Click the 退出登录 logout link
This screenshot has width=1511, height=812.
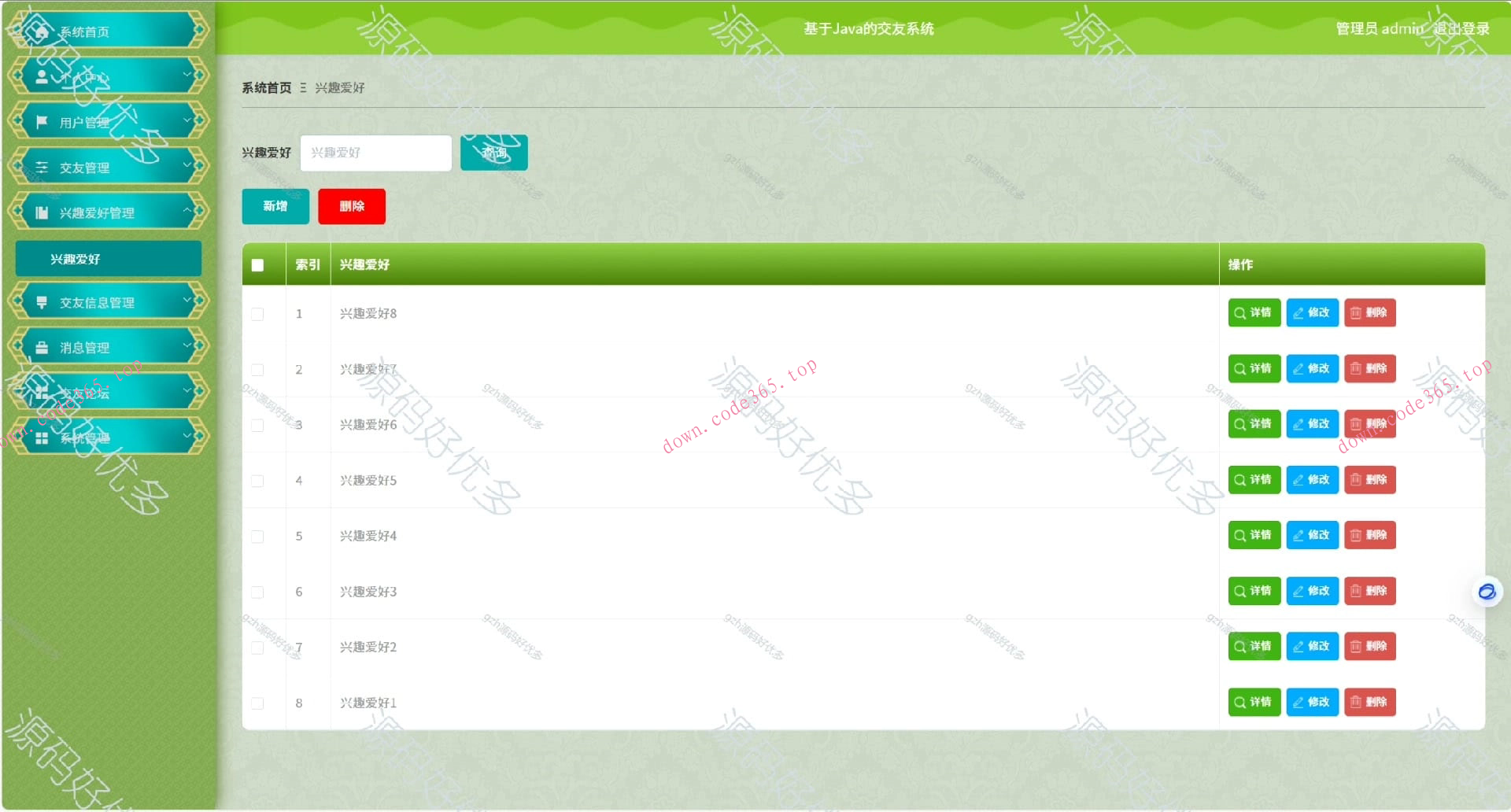[x=1461, y=29]
